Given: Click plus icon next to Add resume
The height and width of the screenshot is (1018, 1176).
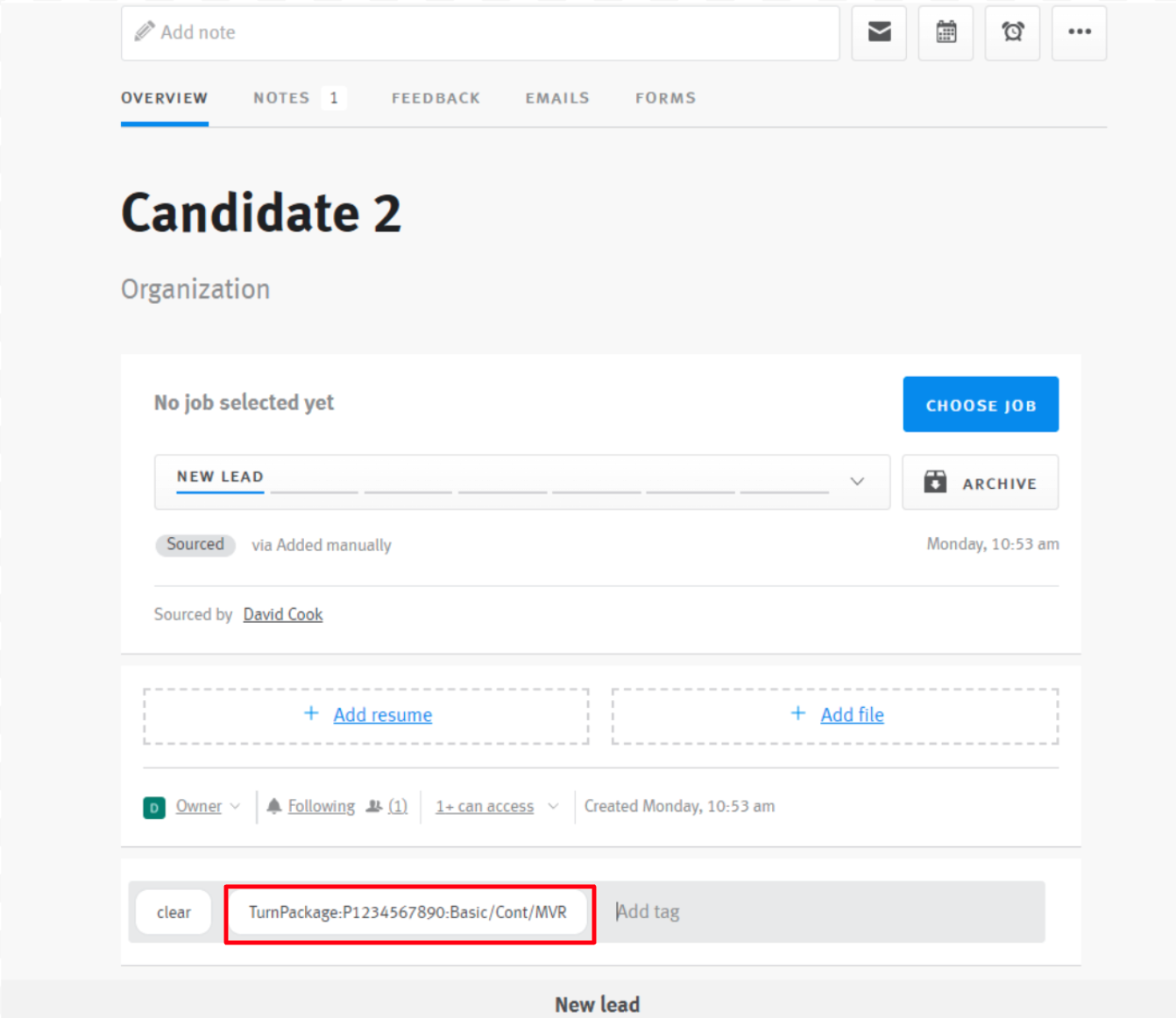Looking at the screenshot, I should click(311, 714).
